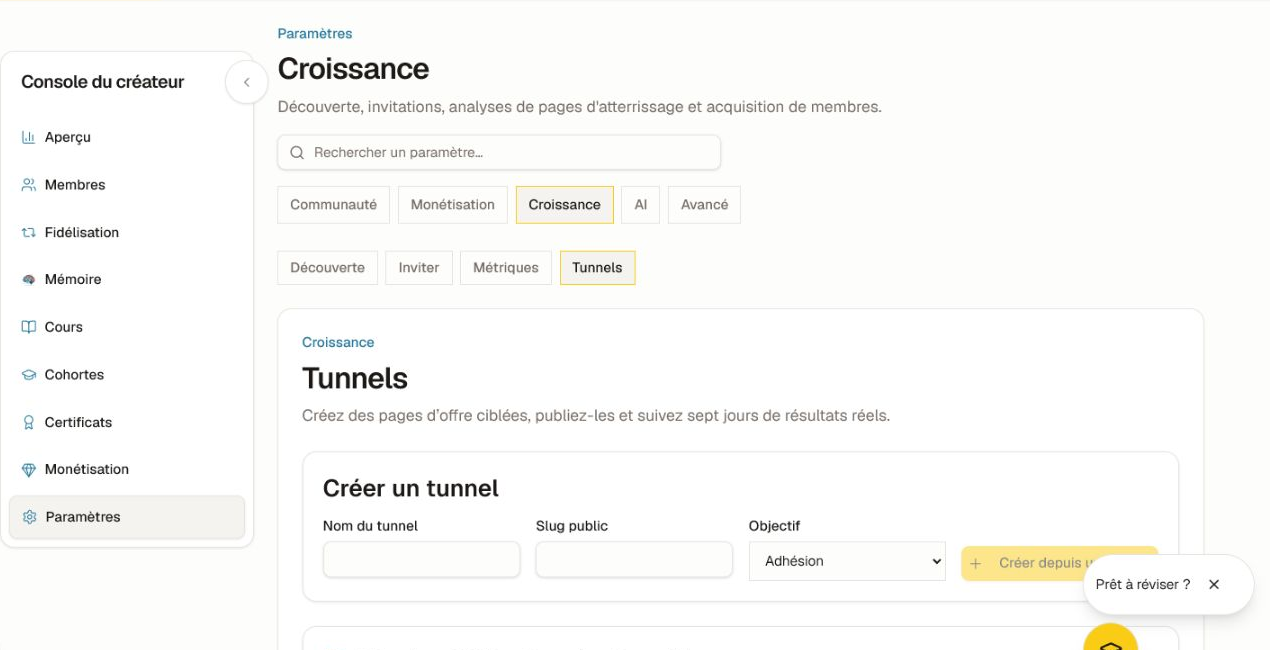The image size is (1270, 650).
Task: Open the Avancé settings tab
Action: (704, 205)
